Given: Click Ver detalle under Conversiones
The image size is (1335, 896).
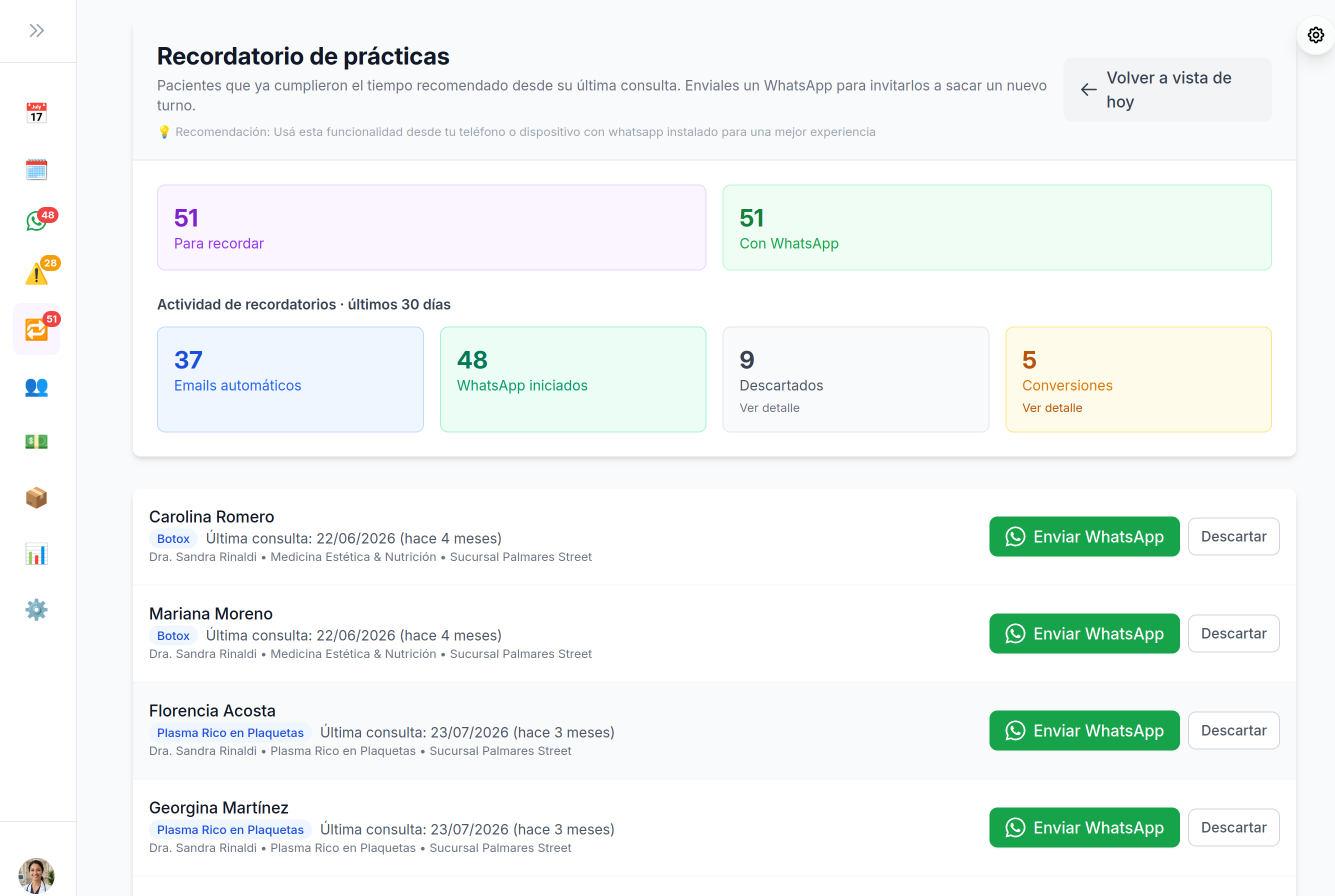Looking at the screenshot, I should pos(1052,408).
